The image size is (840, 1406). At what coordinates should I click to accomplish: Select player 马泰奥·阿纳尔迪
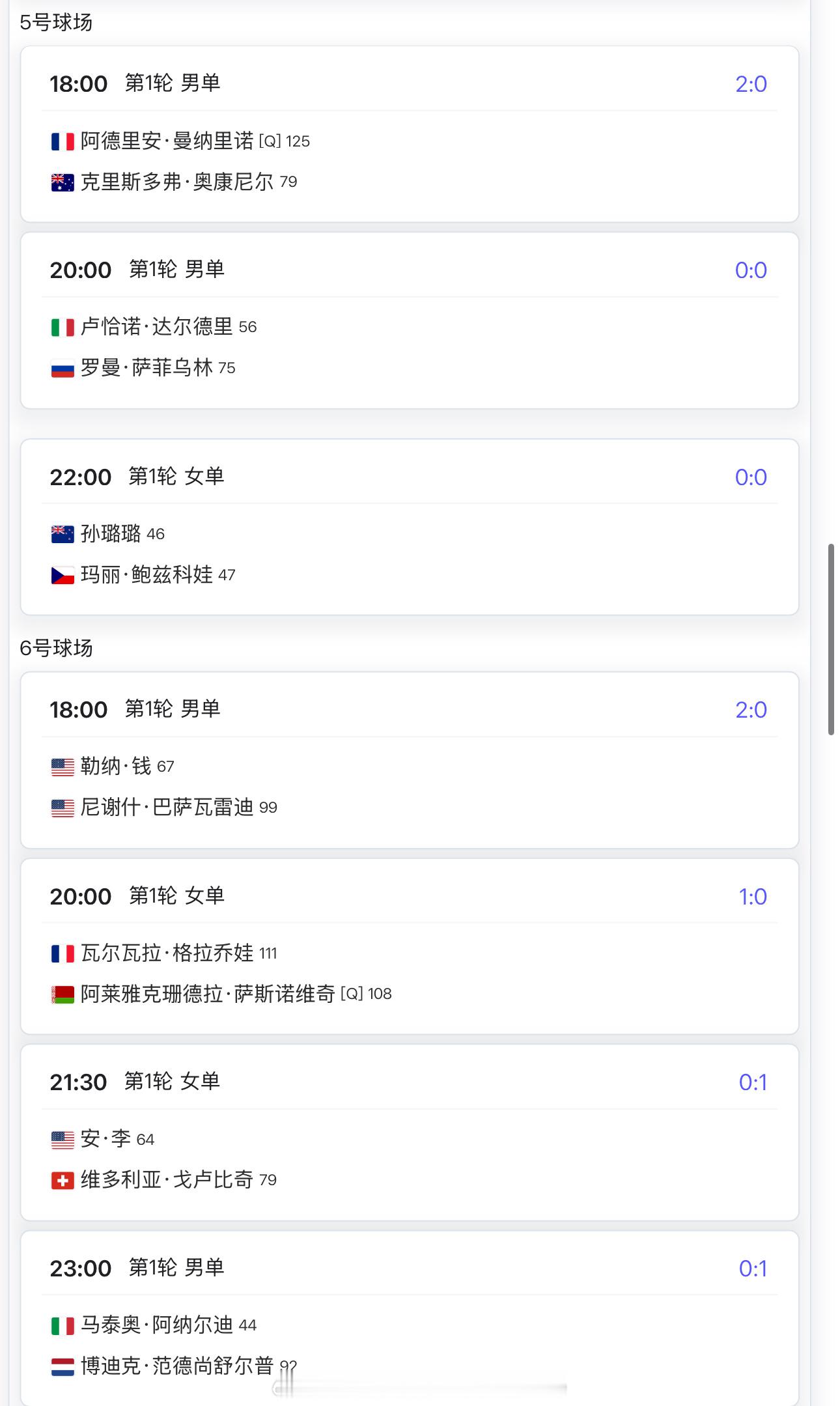coord(156,1325)
